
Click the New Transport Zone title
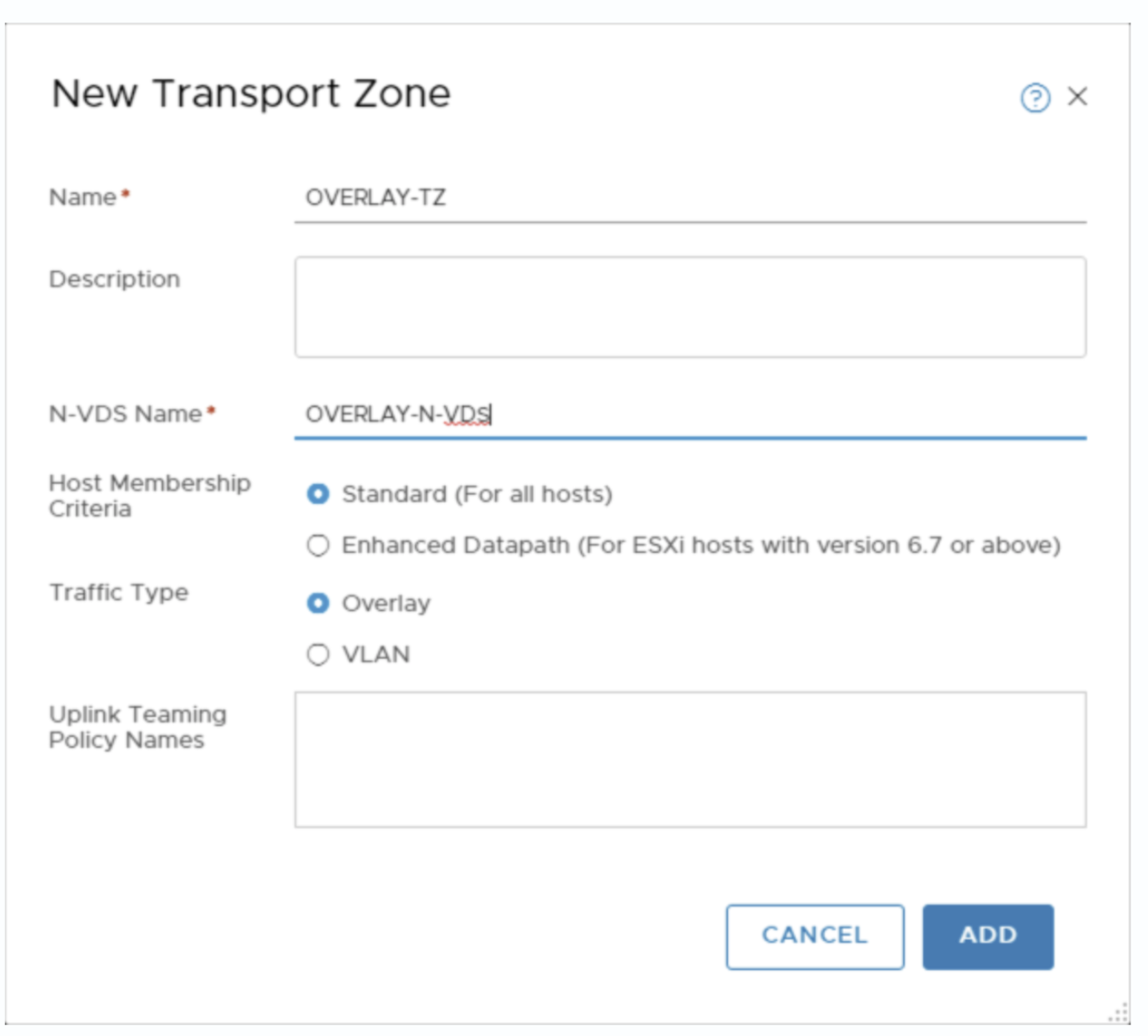point(251,93)
